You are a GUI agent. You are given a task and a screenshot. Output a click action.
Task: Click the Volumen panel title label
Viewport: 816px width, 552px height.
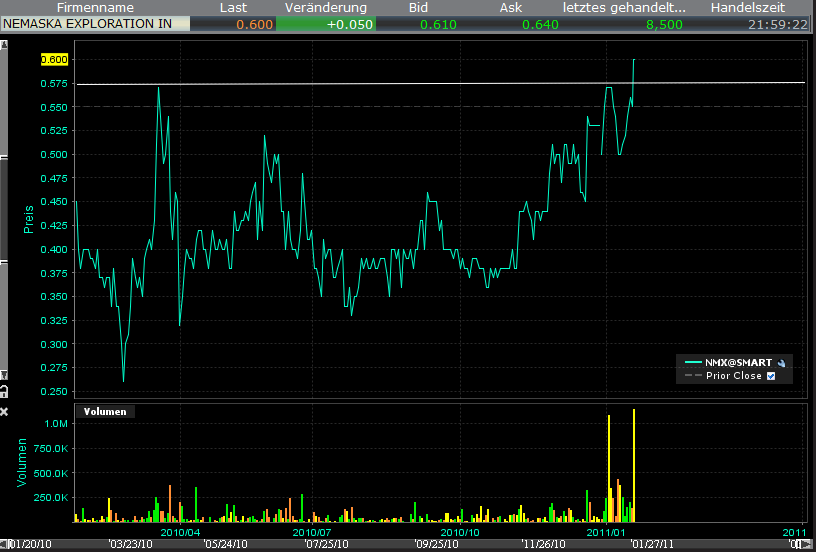tap(104, 411)
